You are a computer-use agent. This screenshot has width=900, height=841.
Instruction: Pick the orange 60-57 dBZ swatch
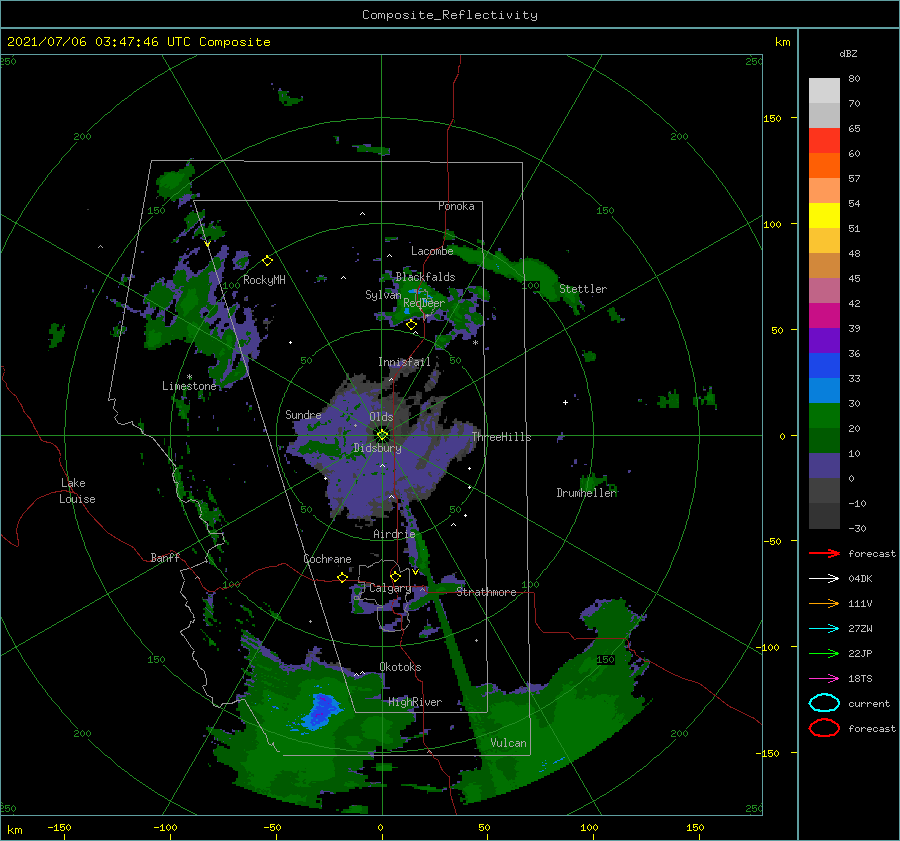[824, 166]
